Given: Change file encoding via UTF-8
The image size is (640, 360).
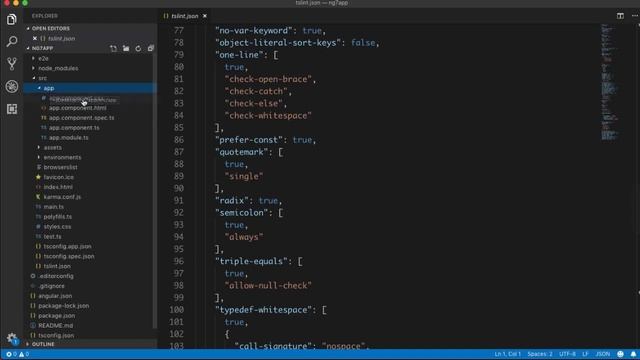Looking at the screenshot, I should (567, 354).
